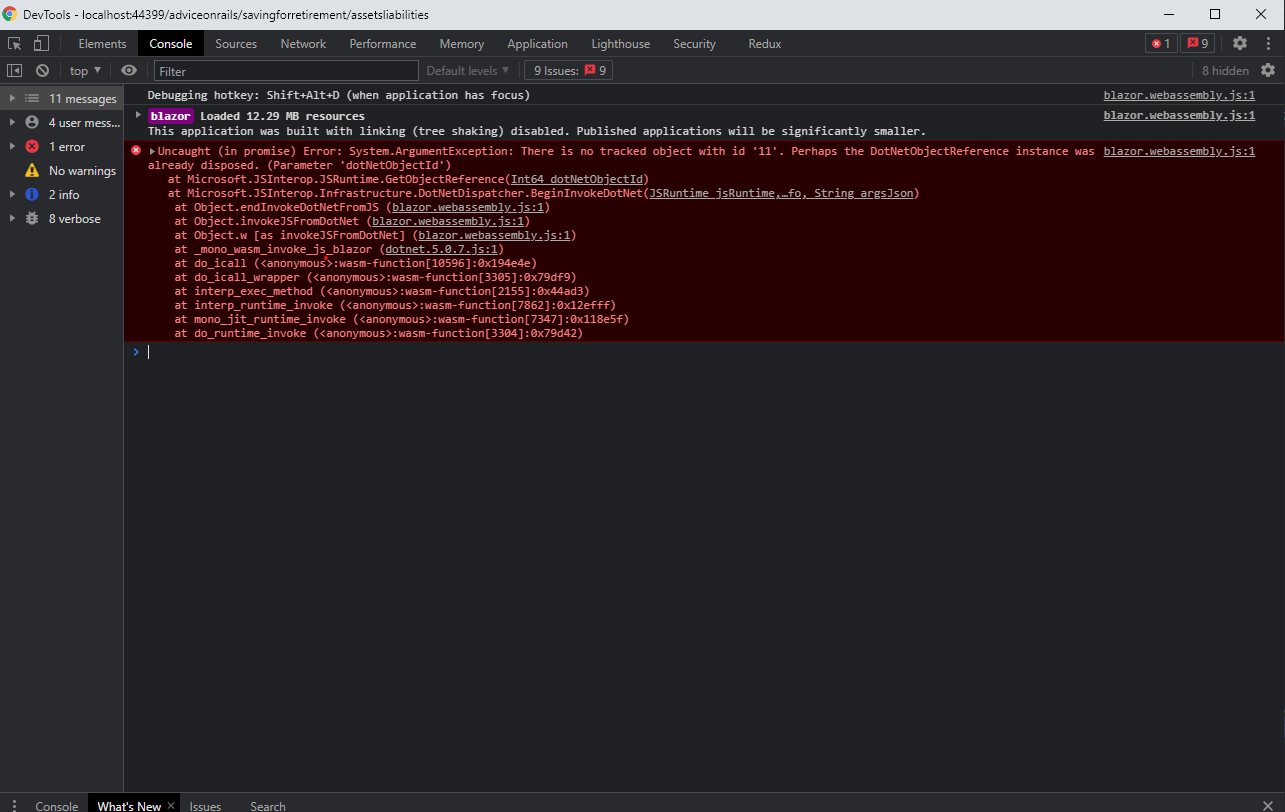The height and width of the screenshot is (812, 1285).
Task: Open console settings gear next to 8 hidden
Action: tap(1268, 70)
